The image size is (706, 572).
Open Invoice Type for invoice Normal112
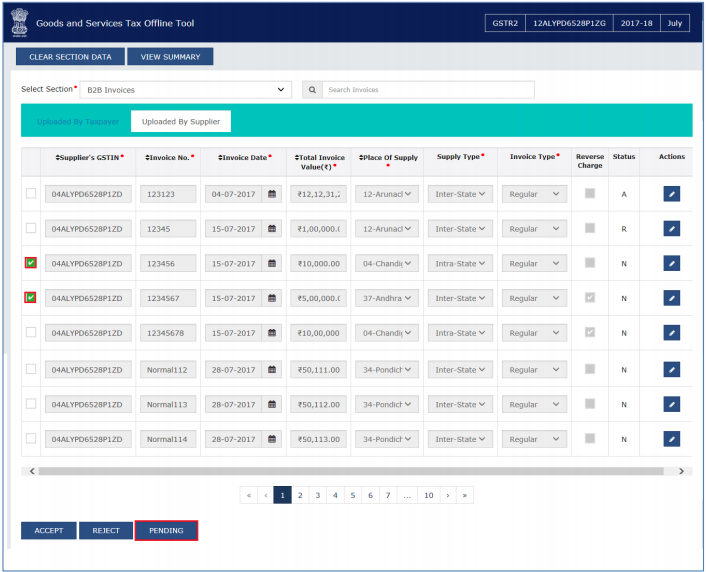point(534,370)
